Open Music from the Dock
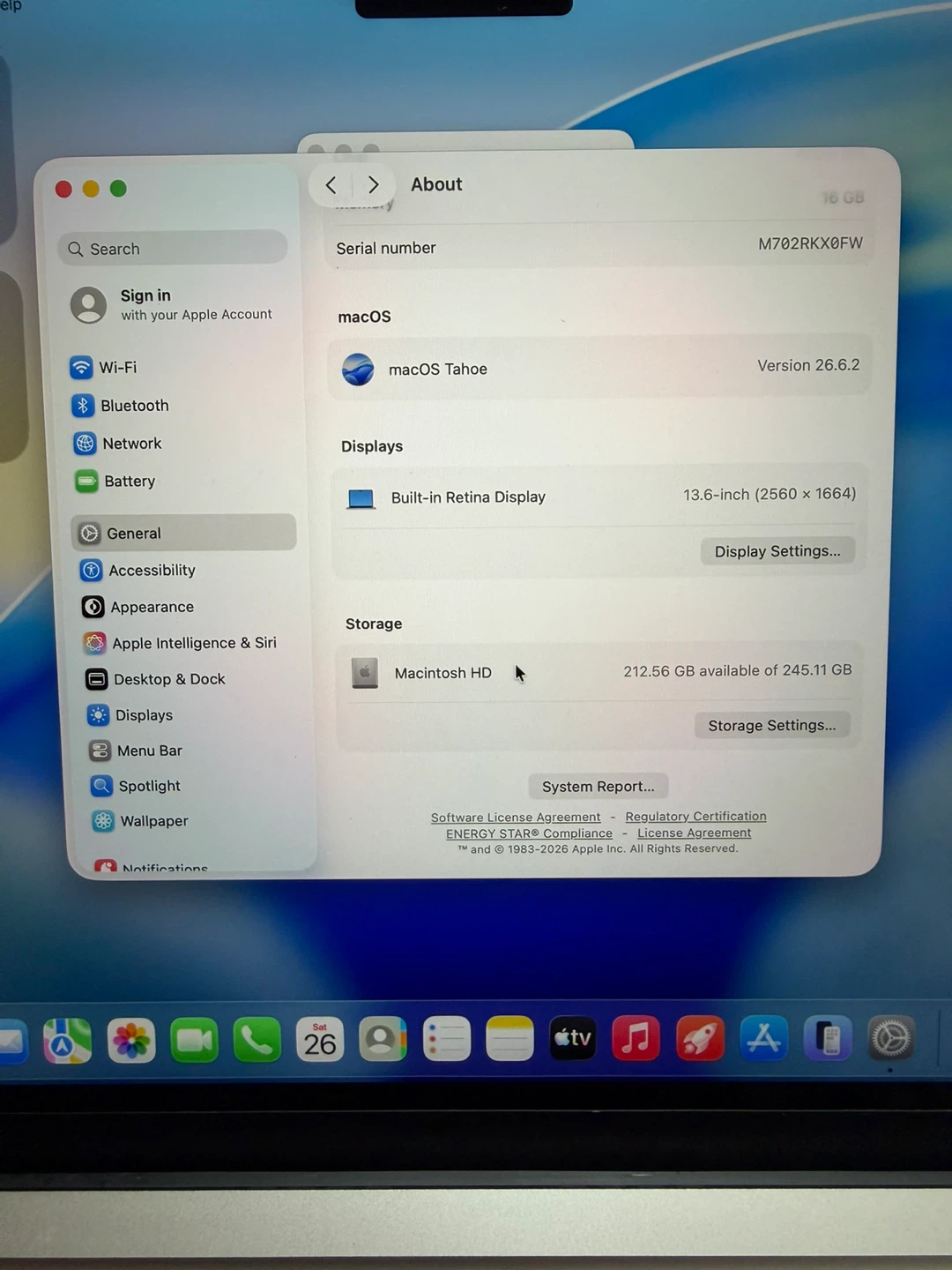952x1270 pixels. click(x=636, y=1037)
